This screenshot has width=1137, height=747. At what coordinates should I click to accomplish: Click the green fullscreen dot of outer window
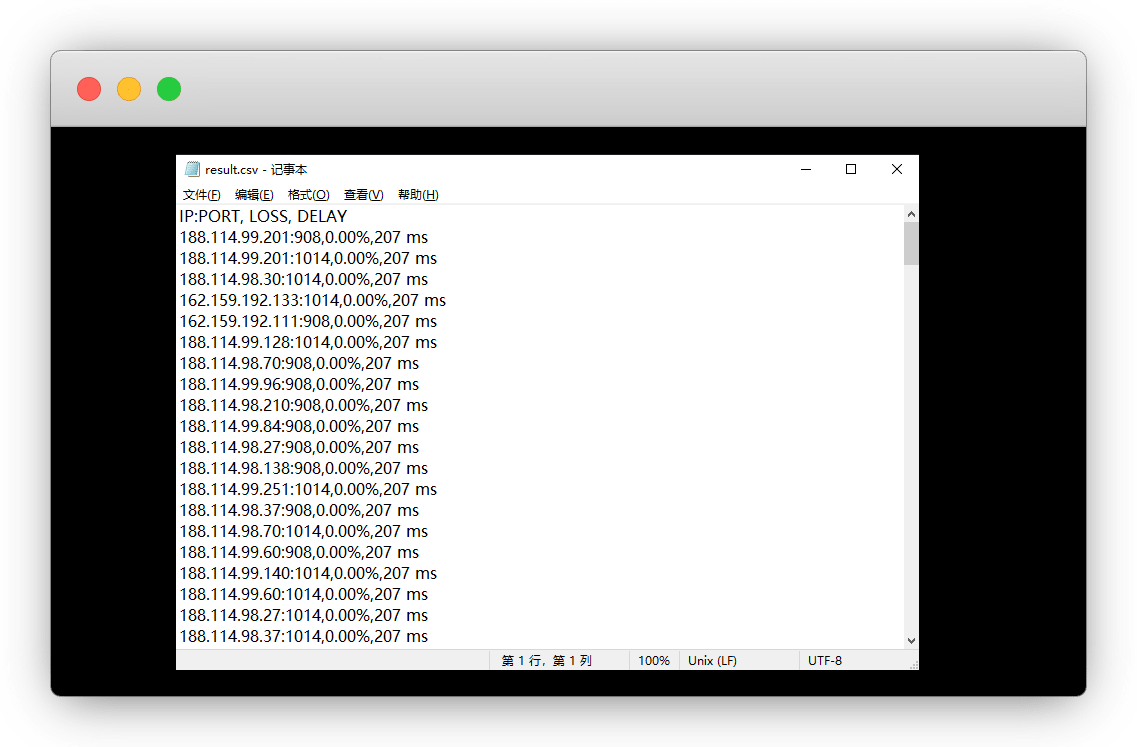coord(169,89)
